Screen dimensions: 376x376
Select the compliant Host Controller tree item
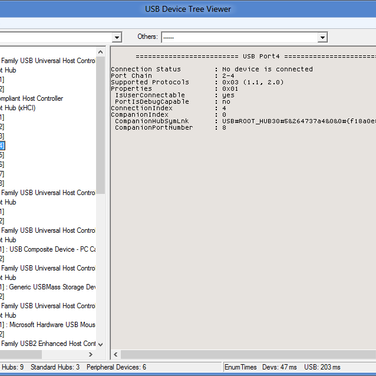31,98
